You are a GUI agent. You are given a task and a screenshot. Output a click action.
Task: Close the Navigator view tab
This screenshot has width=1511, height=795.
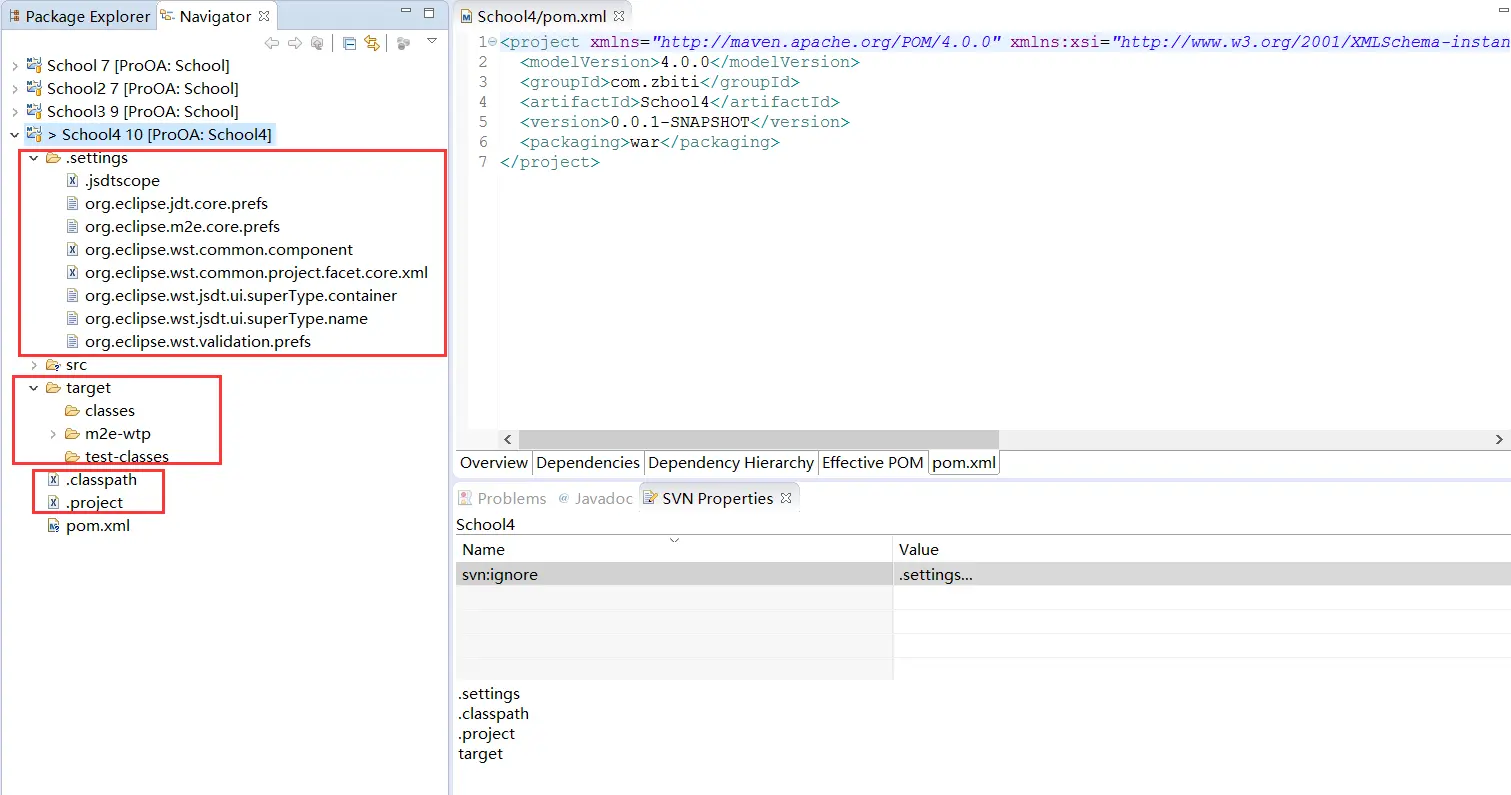(264, 17)
